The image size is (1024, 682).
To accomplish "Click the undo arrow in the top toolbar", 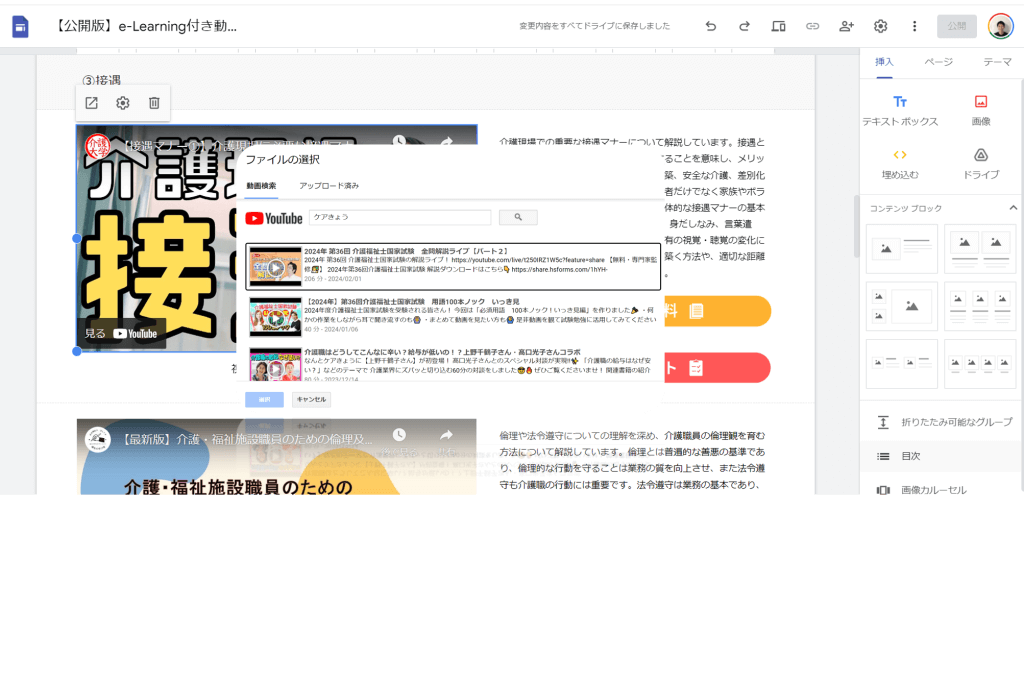I will [711, 26].
